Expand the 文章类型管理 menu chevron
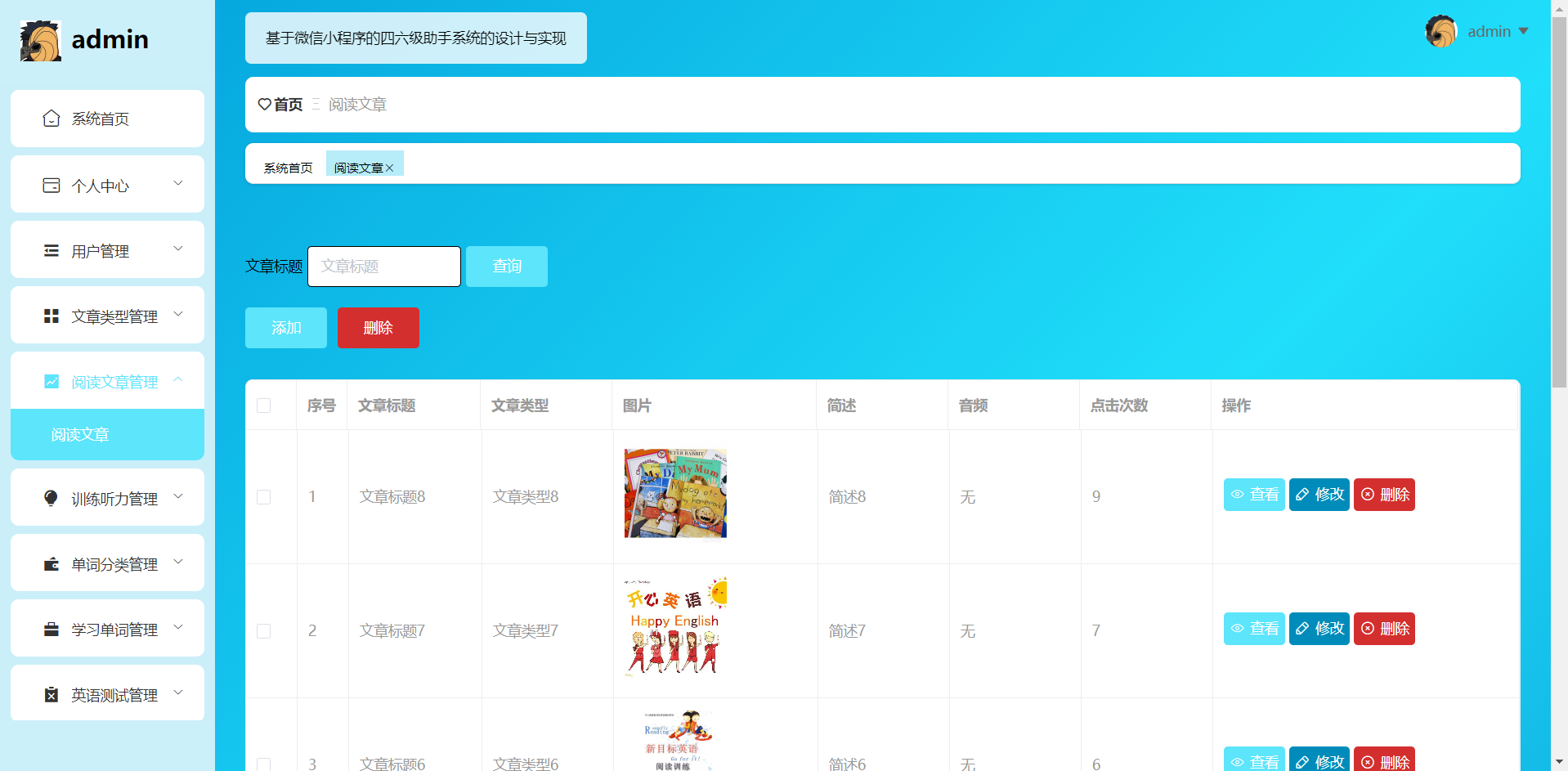 178,314
